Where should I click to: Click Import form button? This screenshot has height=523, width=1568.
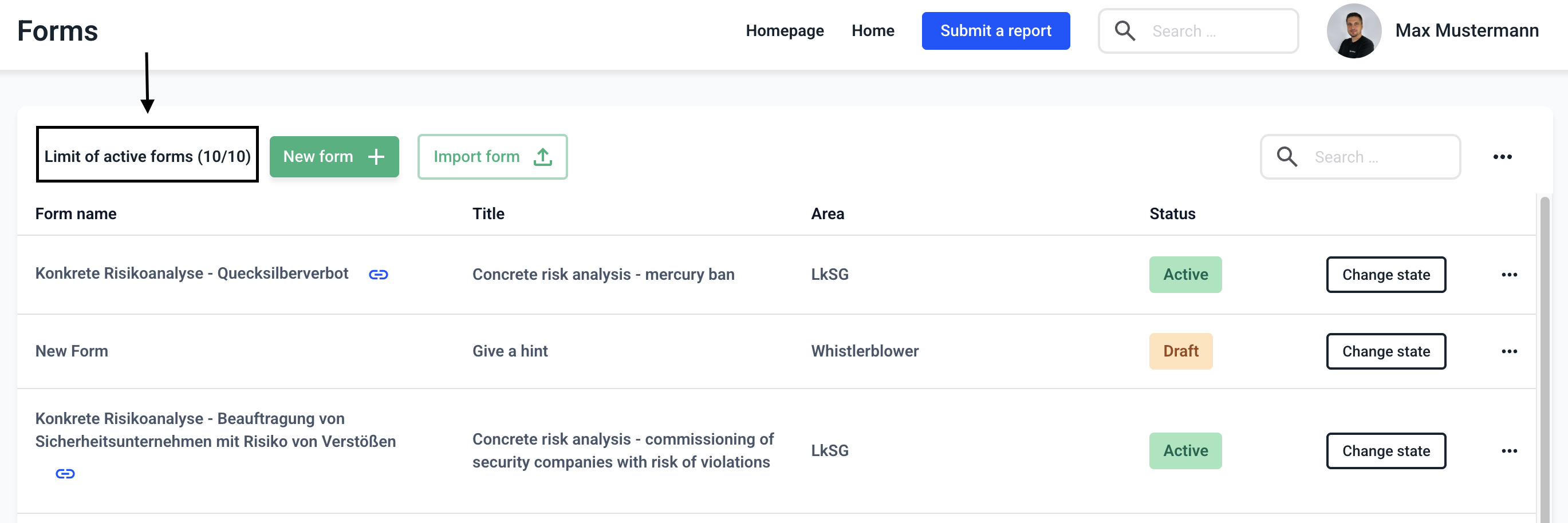(492, 157)
